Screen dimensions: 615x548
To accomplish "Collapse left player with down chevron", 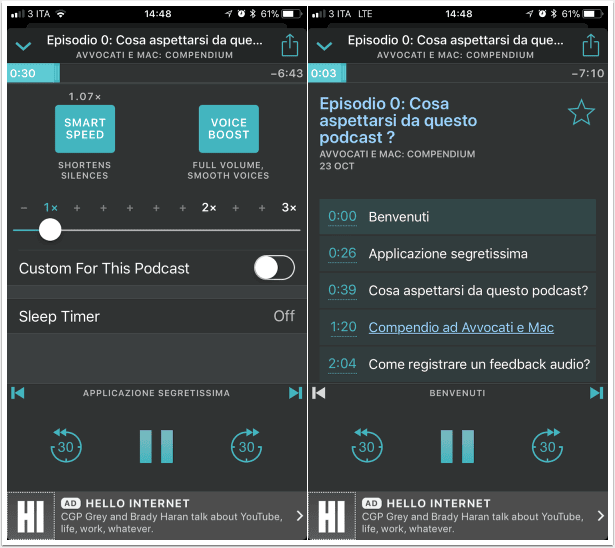I will (x=24, y=46).
